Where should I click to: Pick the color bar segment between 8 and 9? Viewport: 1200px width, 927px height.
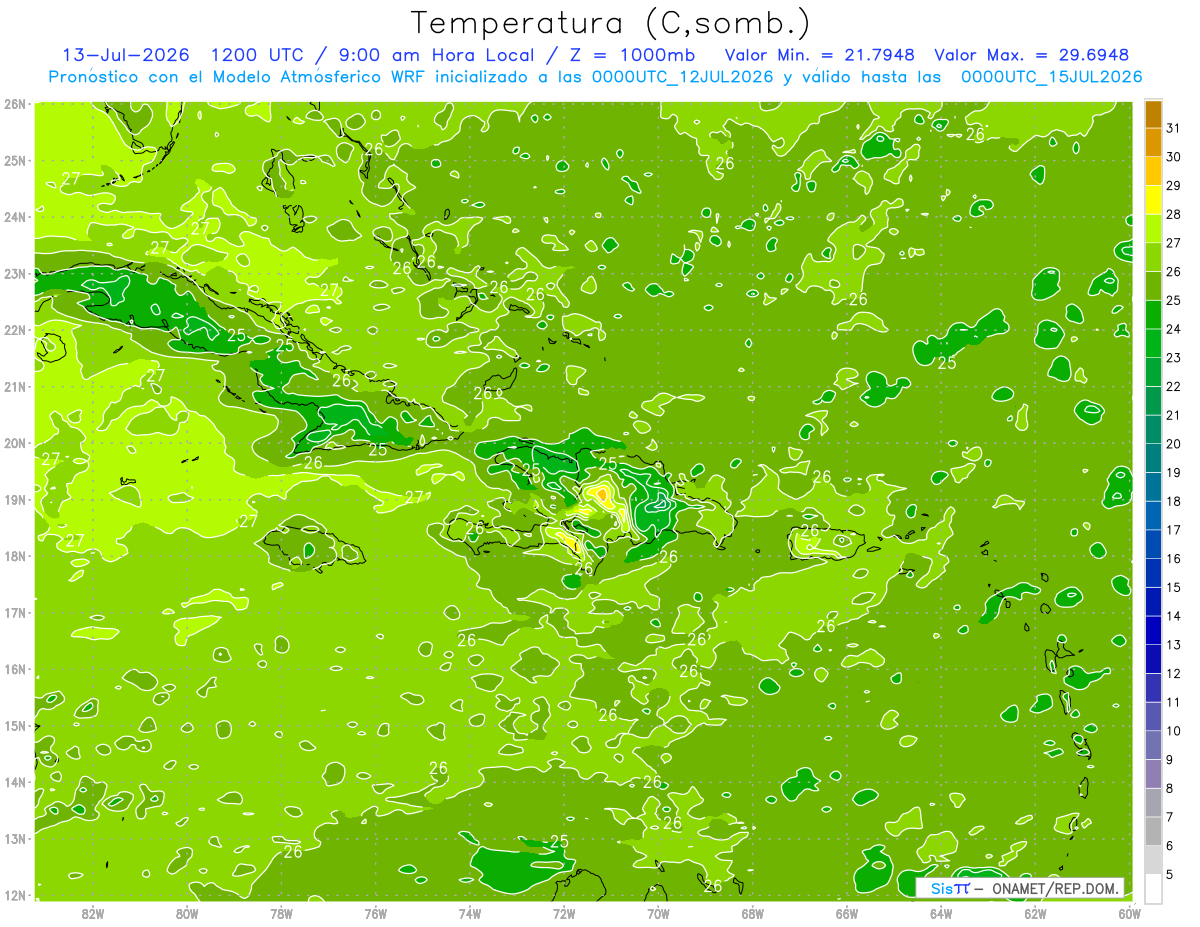1152,774
